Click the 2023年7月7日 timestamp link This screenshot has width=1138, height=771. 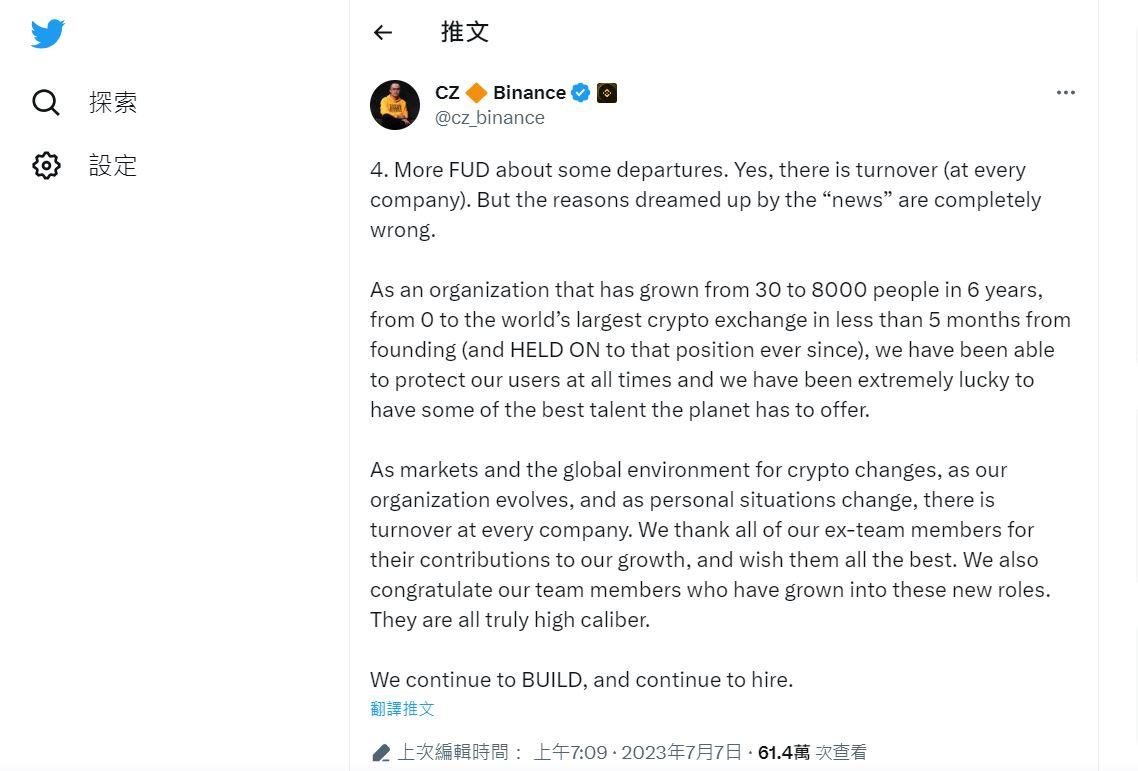pyautogui.click(x=681, y=752)
